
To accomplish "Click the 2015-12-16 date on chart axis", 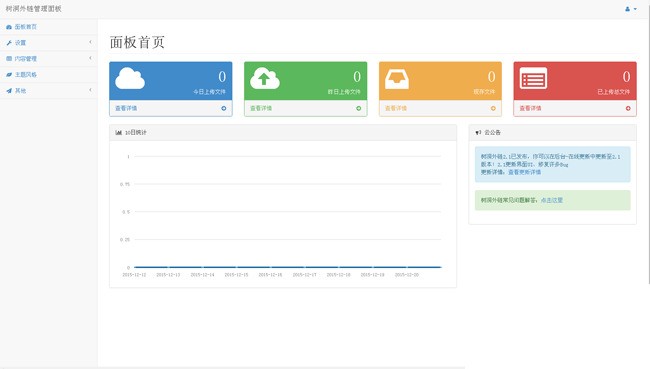I will (x=270, y=275).
